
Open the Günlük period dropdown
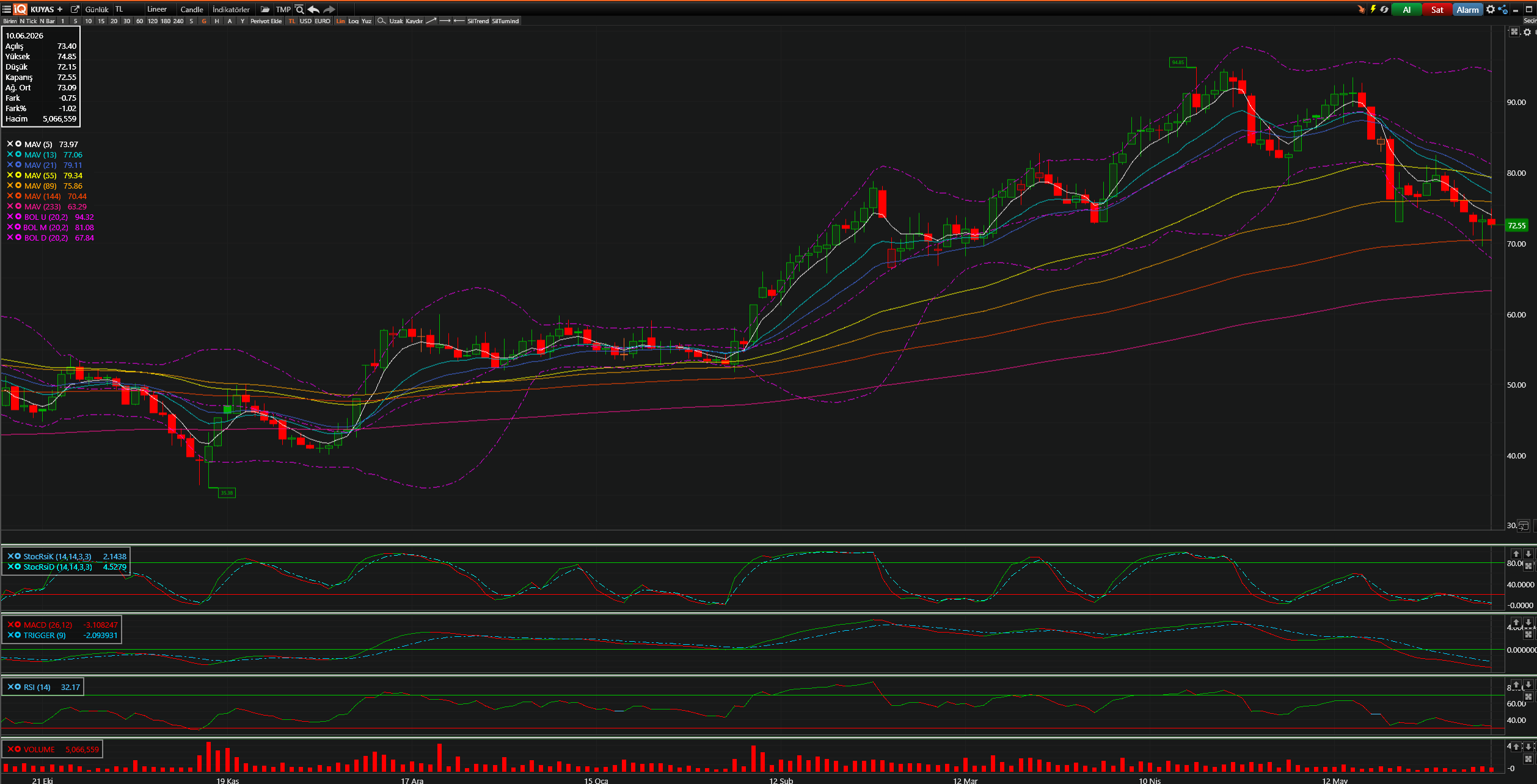click(97, 9)
